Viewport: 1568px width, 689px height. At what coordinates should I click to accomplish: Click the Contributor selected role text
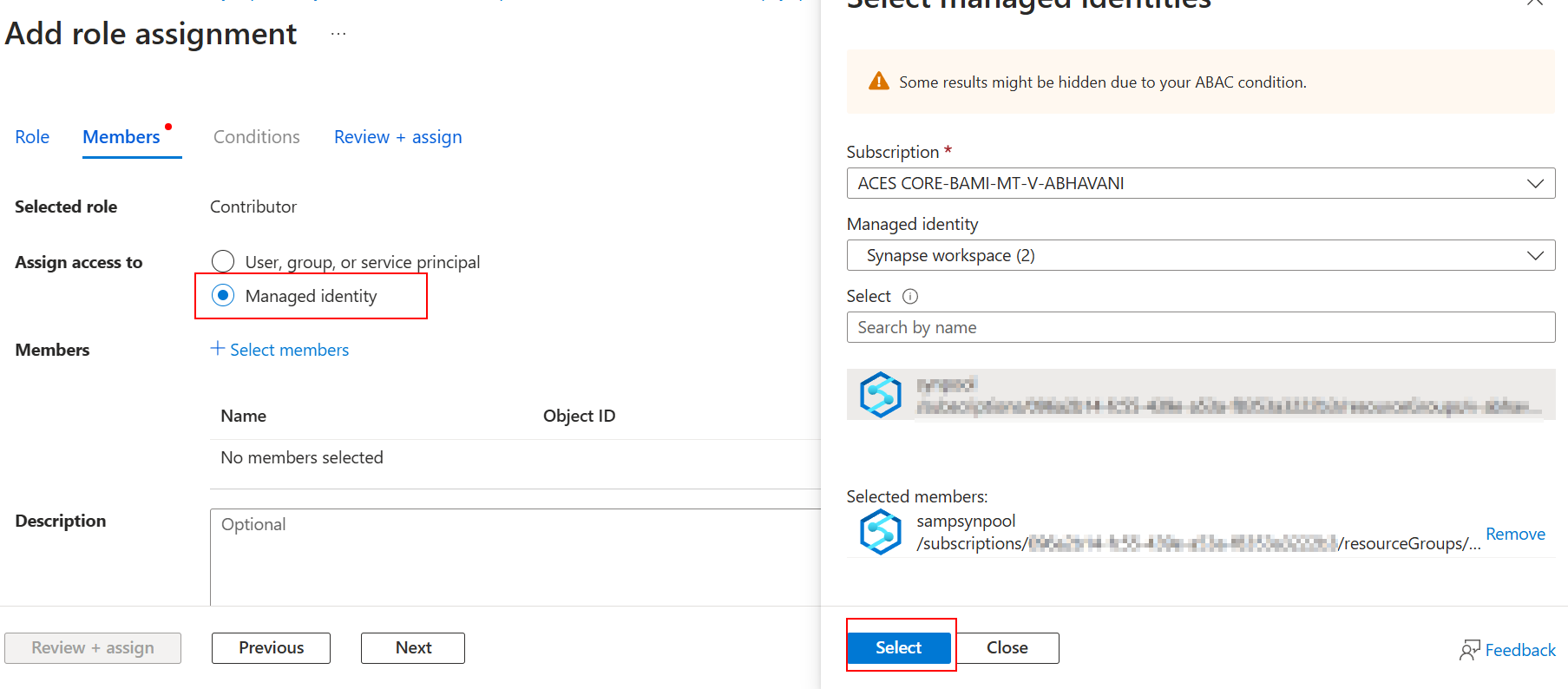[x=253, y=207]
